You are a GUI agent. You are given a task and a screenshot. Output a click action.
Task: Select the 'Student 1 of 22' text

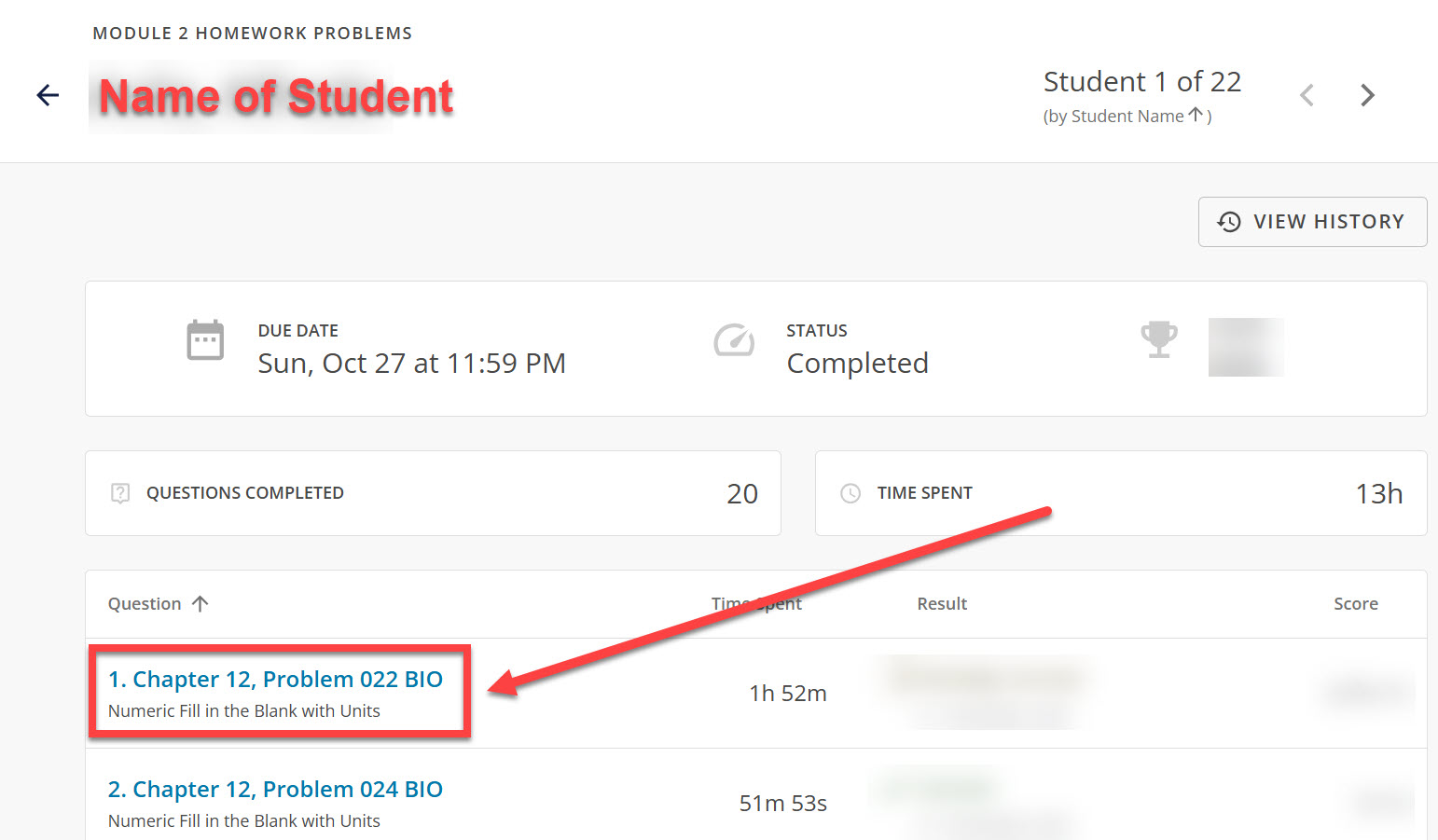(x=1142, y=82)
